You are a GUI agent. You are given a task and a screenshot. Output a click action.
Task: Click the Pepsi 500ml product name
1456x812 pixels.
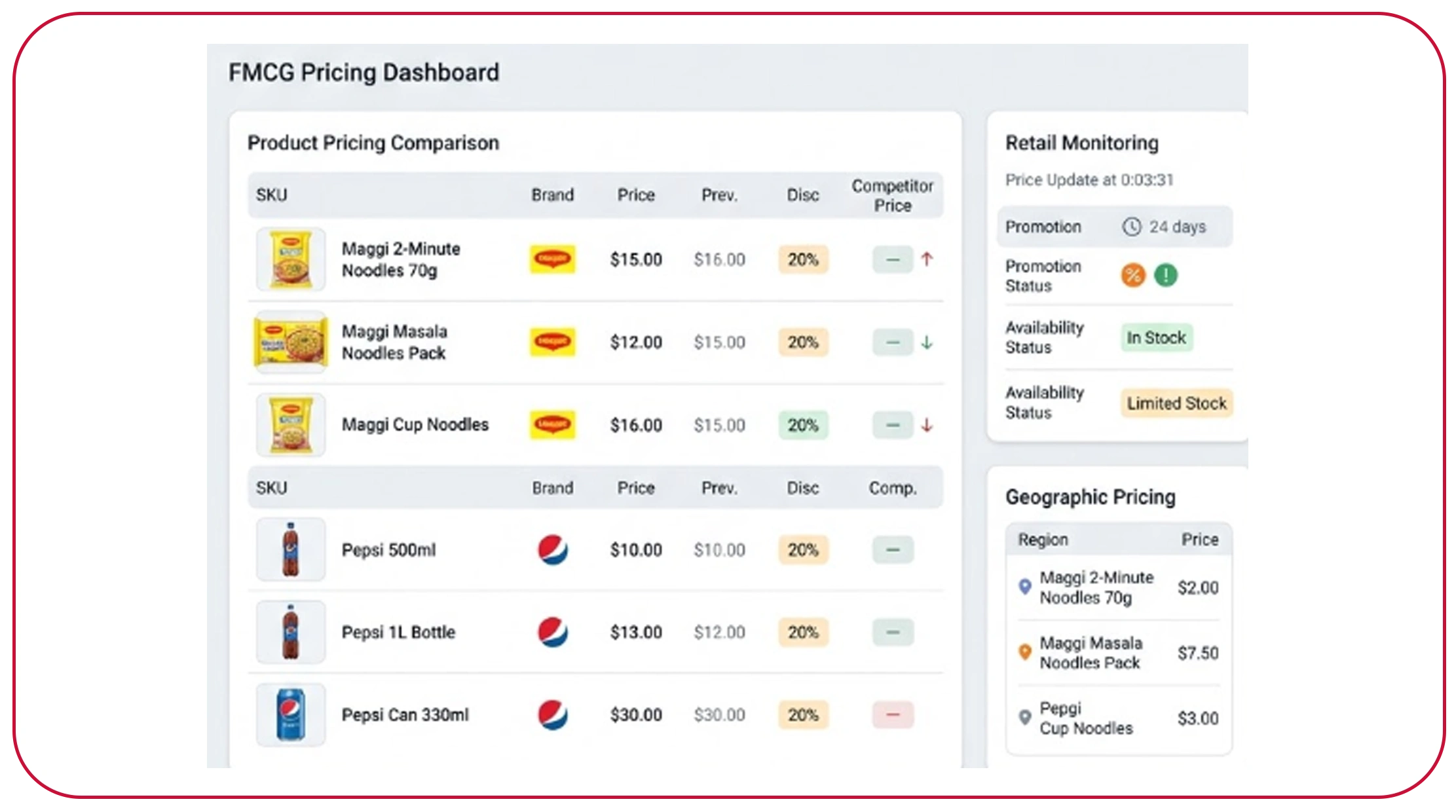(388, 549)
